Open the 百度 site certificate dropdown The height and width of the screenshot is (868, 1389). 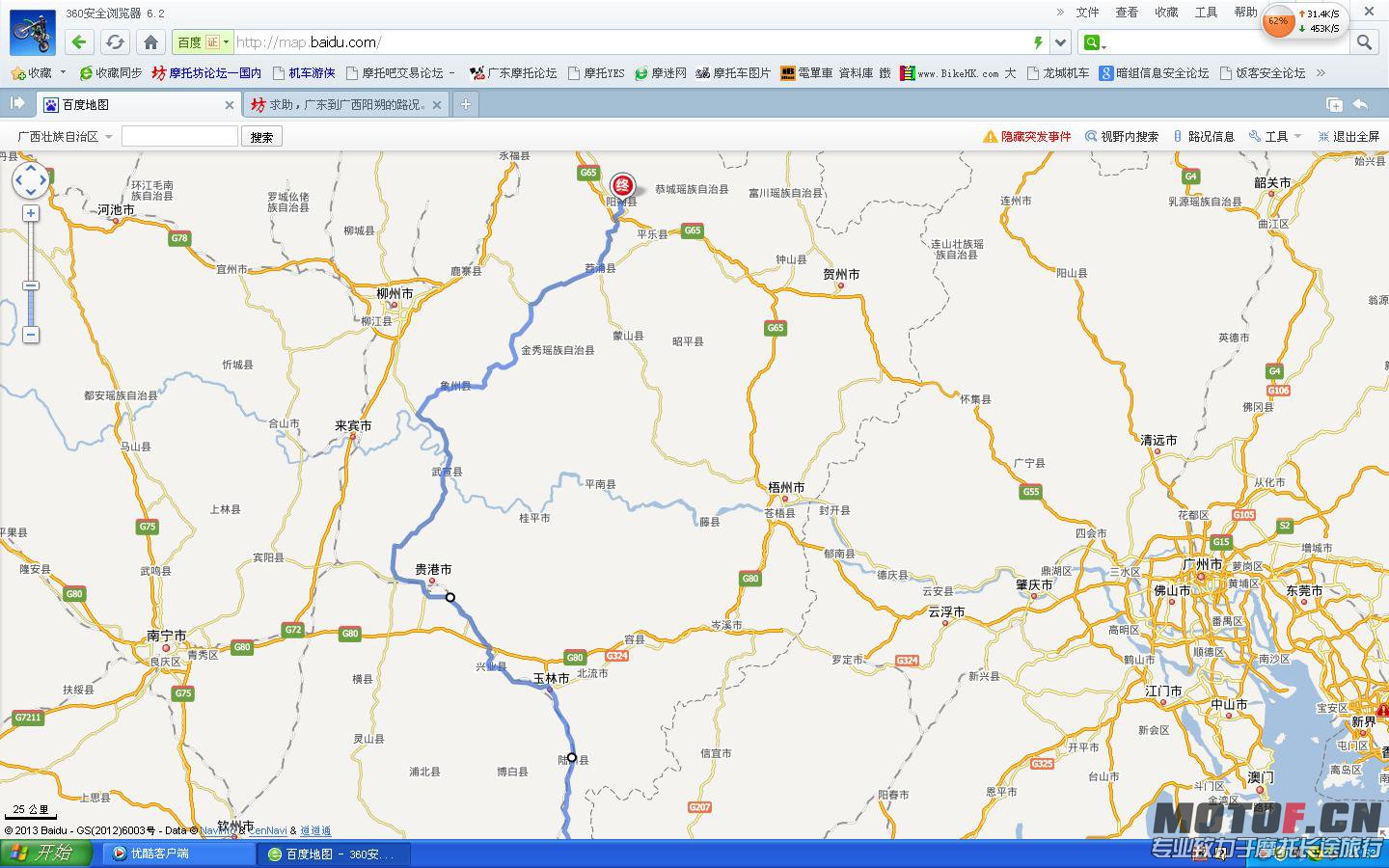[203, 42]
